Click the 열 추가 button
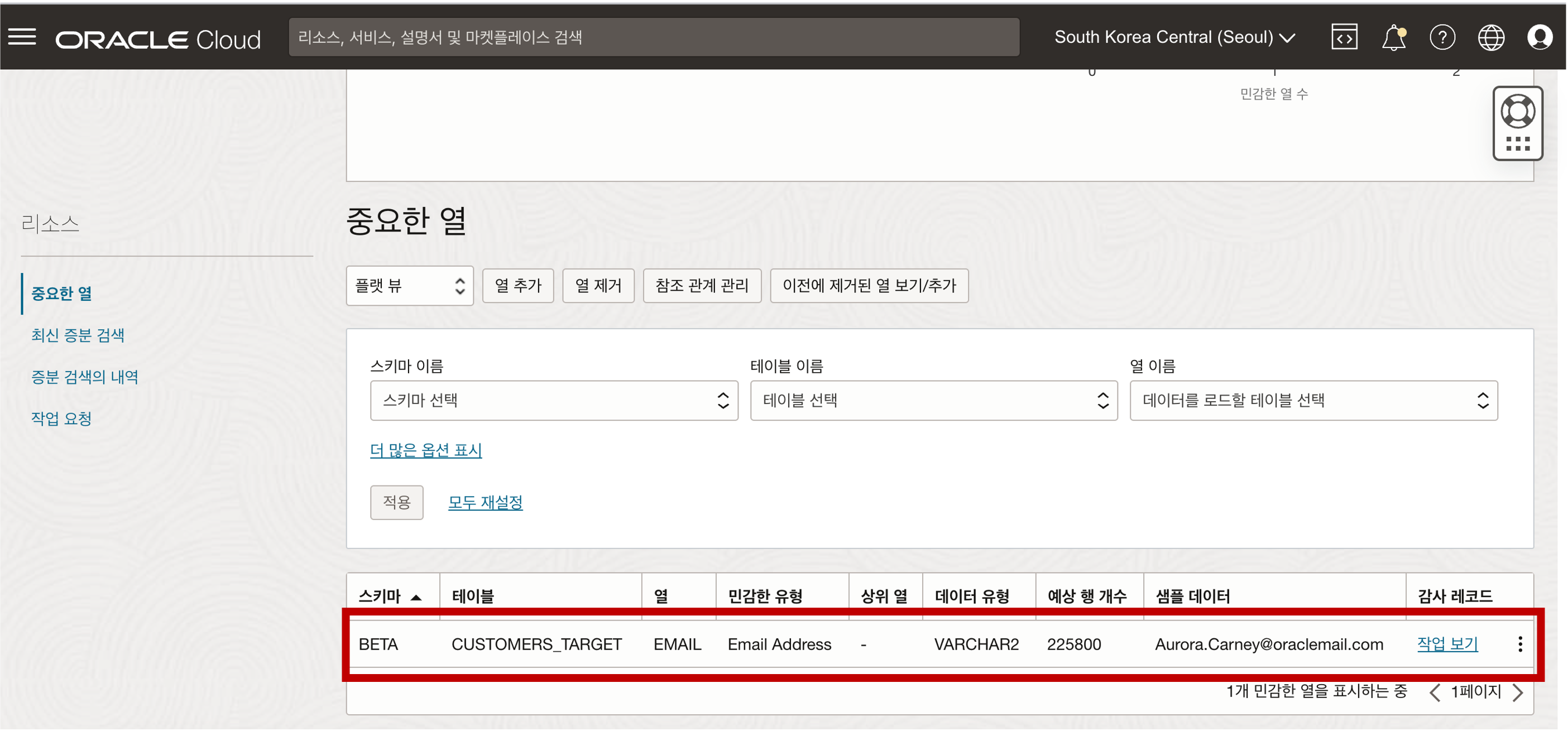 click(x=517, y=286)
